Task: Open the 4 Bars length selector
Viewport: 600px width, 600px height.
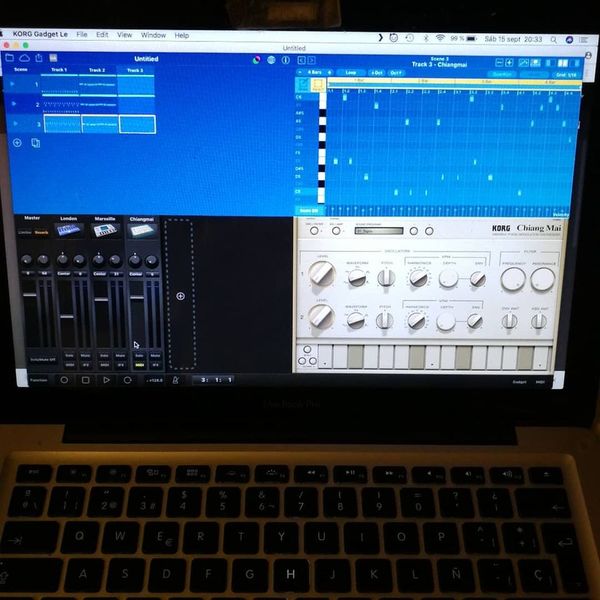Action: tap(315, 72)
